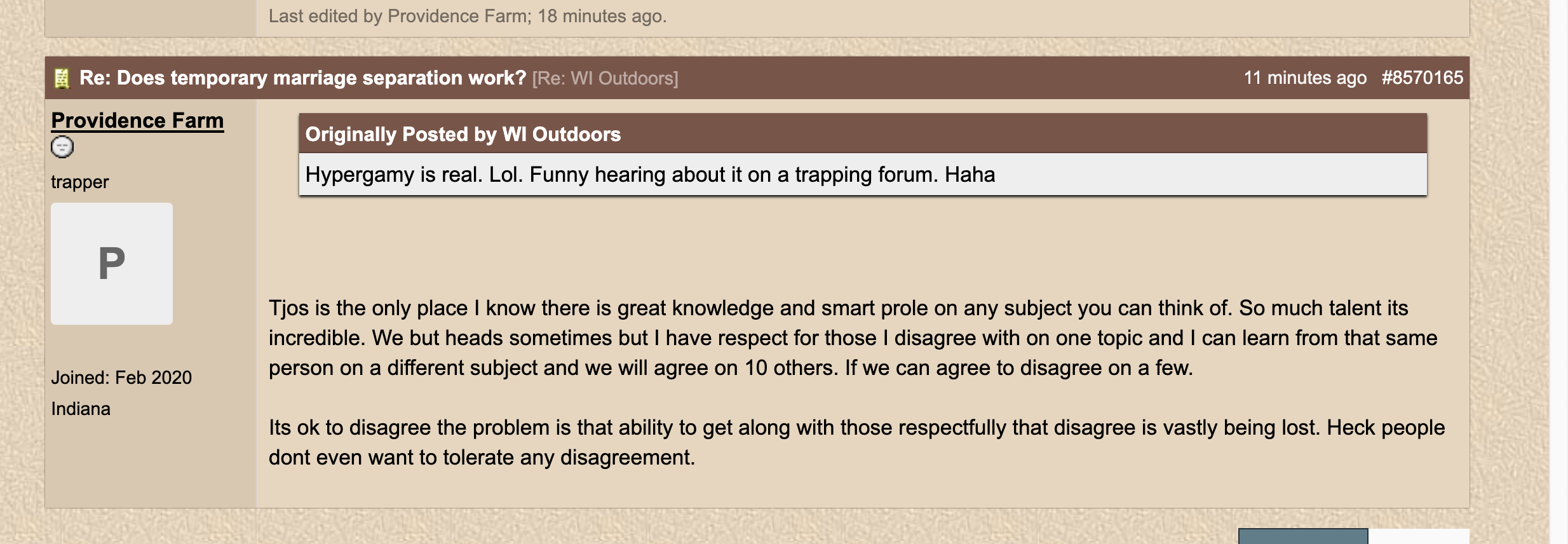Open the post number #8570165 permalink
Viewport: 1568px width, 544px height.
(1422, 78)
